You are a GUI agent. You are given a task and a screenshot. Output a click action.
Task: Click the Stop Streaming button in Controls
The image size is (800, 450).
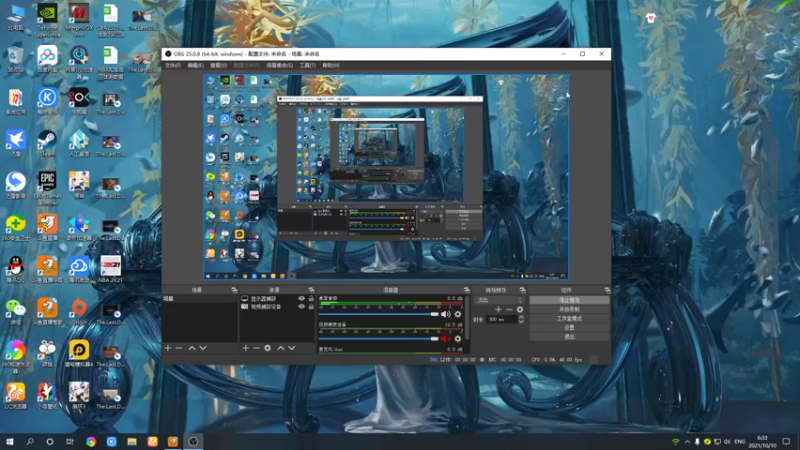point(569,300)
